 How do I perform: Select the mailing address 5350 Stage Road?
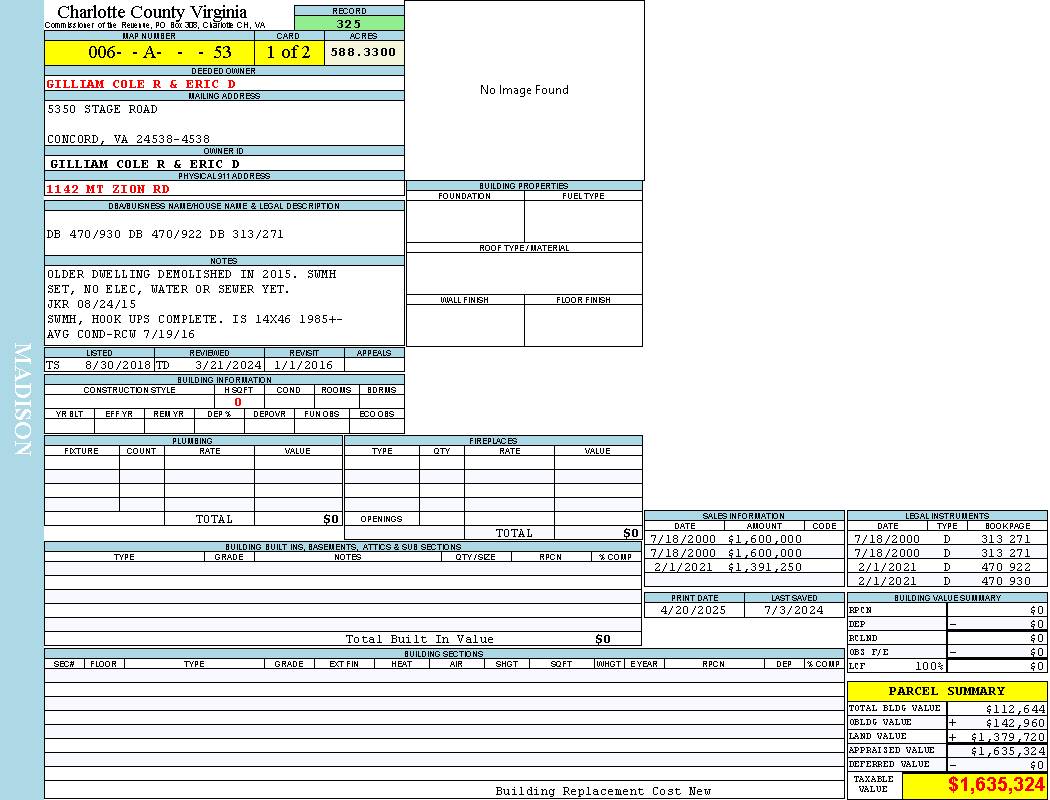pyautogui.click(x=102, y=109)
